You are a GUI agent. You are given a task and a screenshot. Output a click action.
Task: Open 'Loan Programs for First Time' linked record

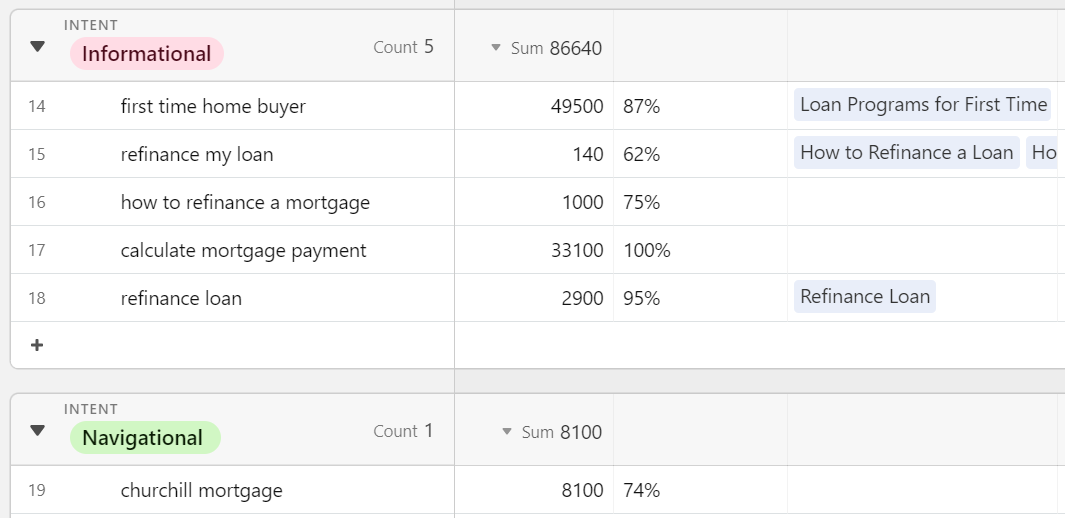(x=922, y=105)
